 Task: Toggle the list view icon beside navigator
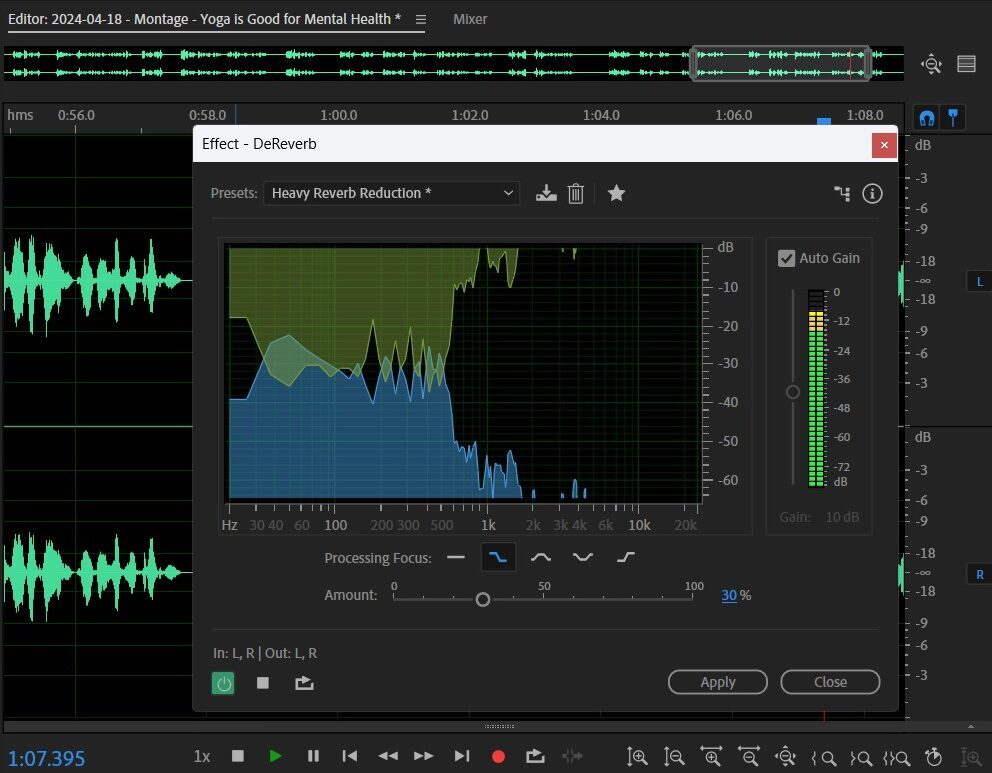click(x=966, y=64)
